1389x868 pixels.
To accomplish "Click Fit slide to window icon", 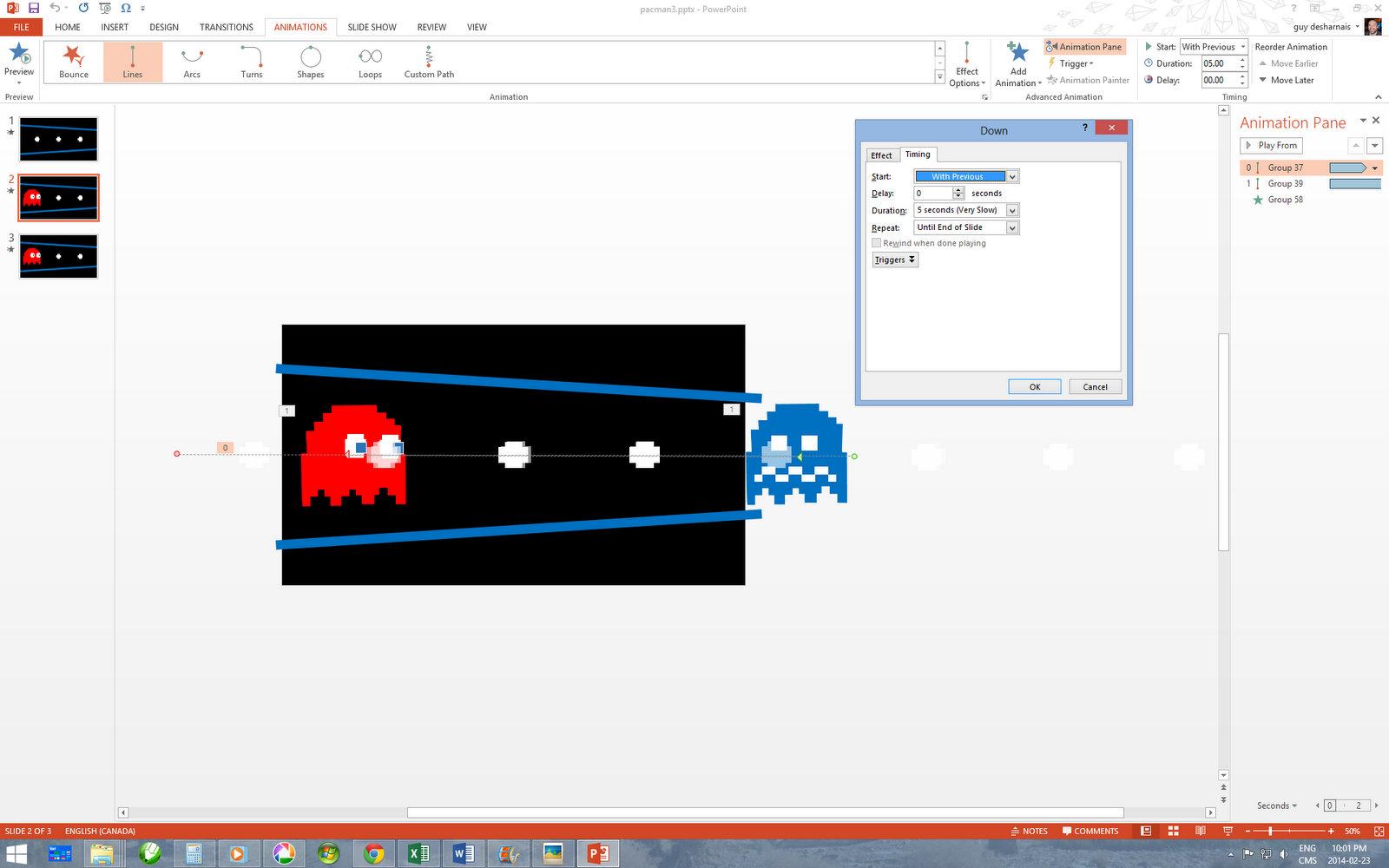I will tap(1379, 831).
